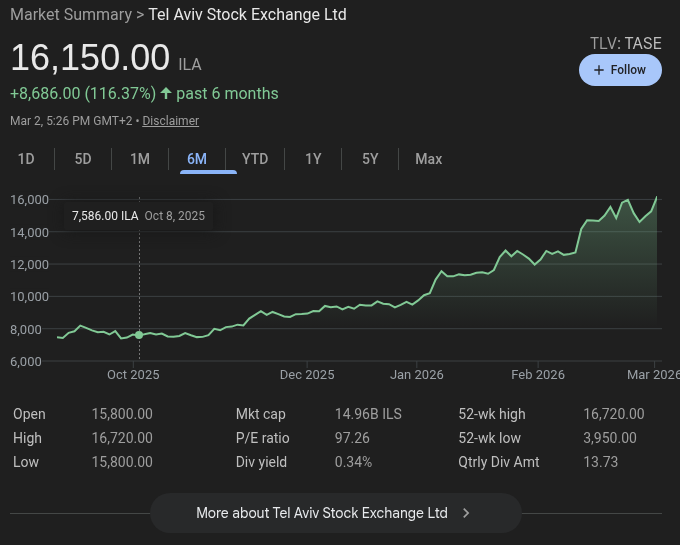Image resolution: width=680 pixels, height=545 pixels.
Task: Click the 7,586.00 ILA price tooltip
Action: coord(105,216)
